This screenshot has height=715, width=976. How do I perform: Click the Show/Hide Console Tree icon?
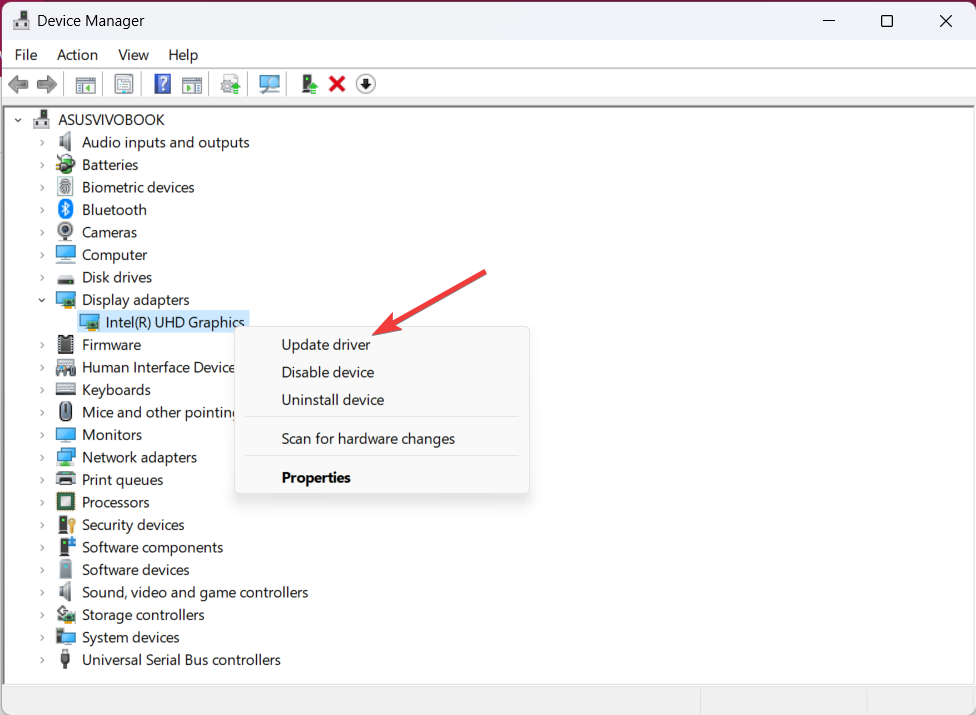pos(84,84)
